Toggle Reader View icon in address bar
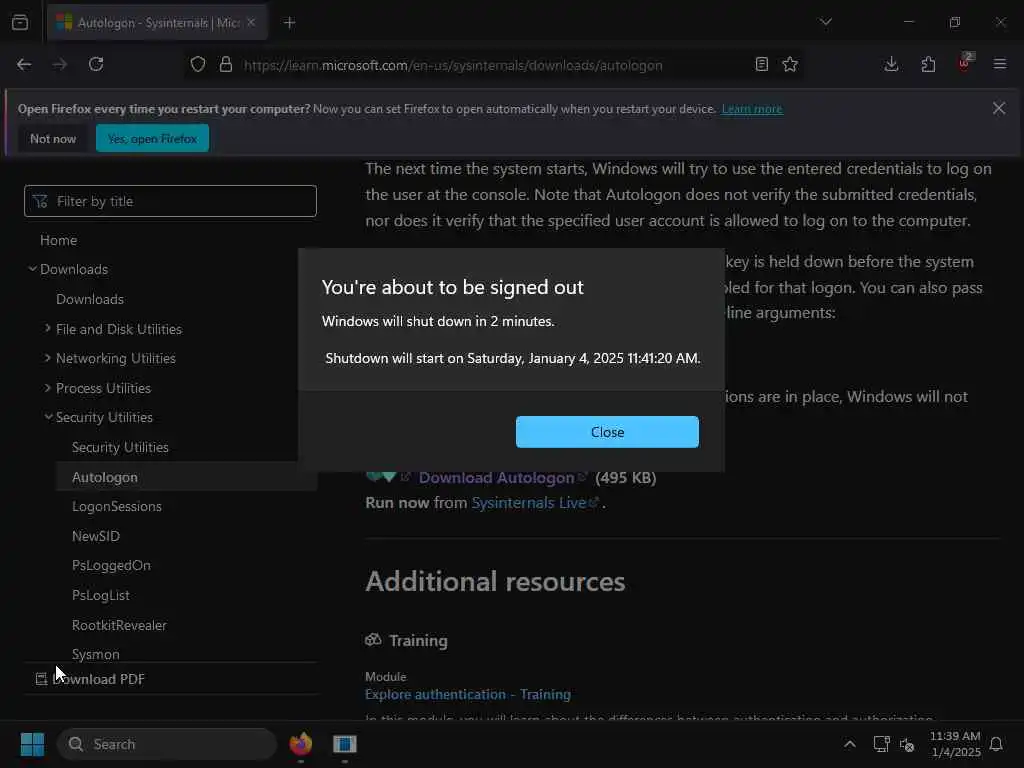1024x768 pixels. pos(761,64)
